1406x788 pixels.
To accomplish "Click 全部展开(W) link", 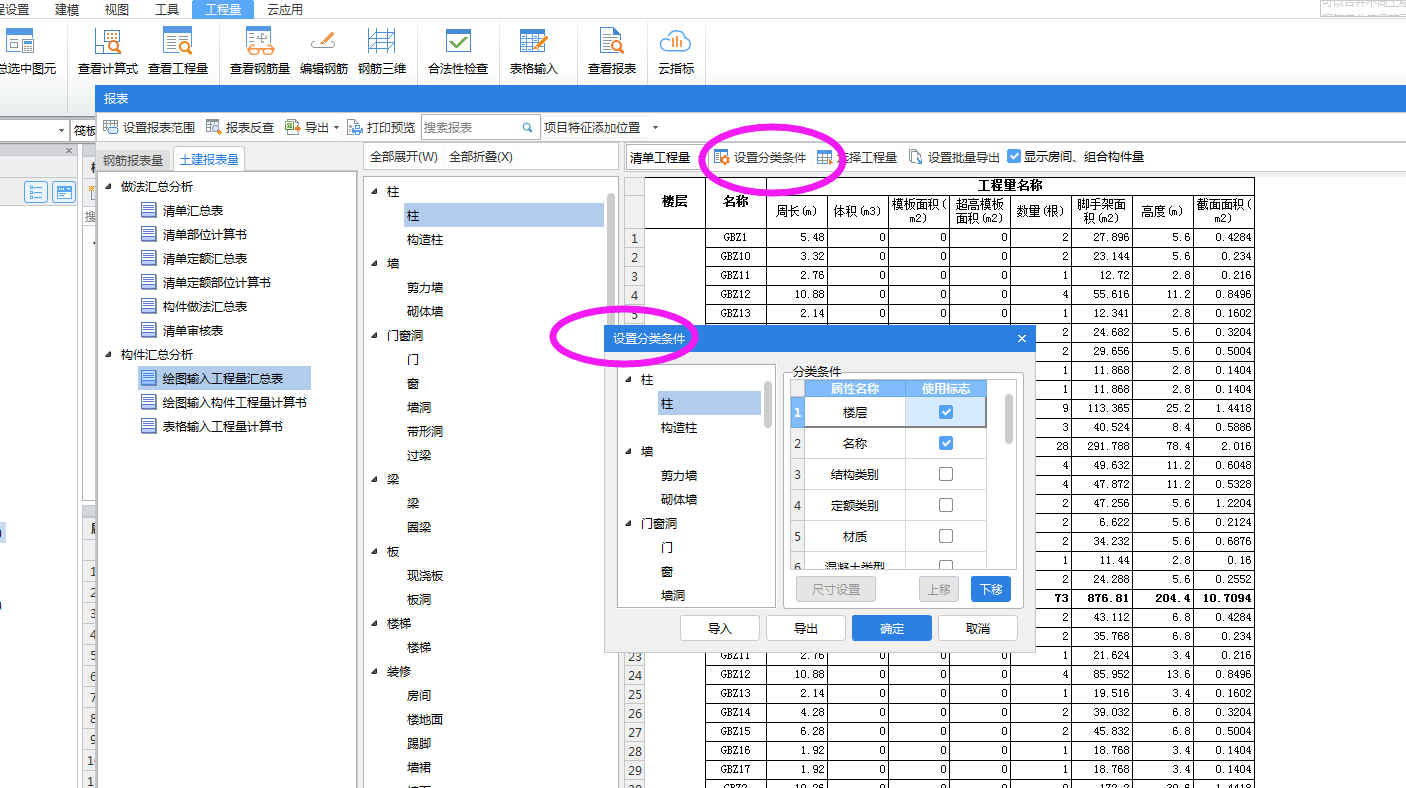I will [404, 157].
